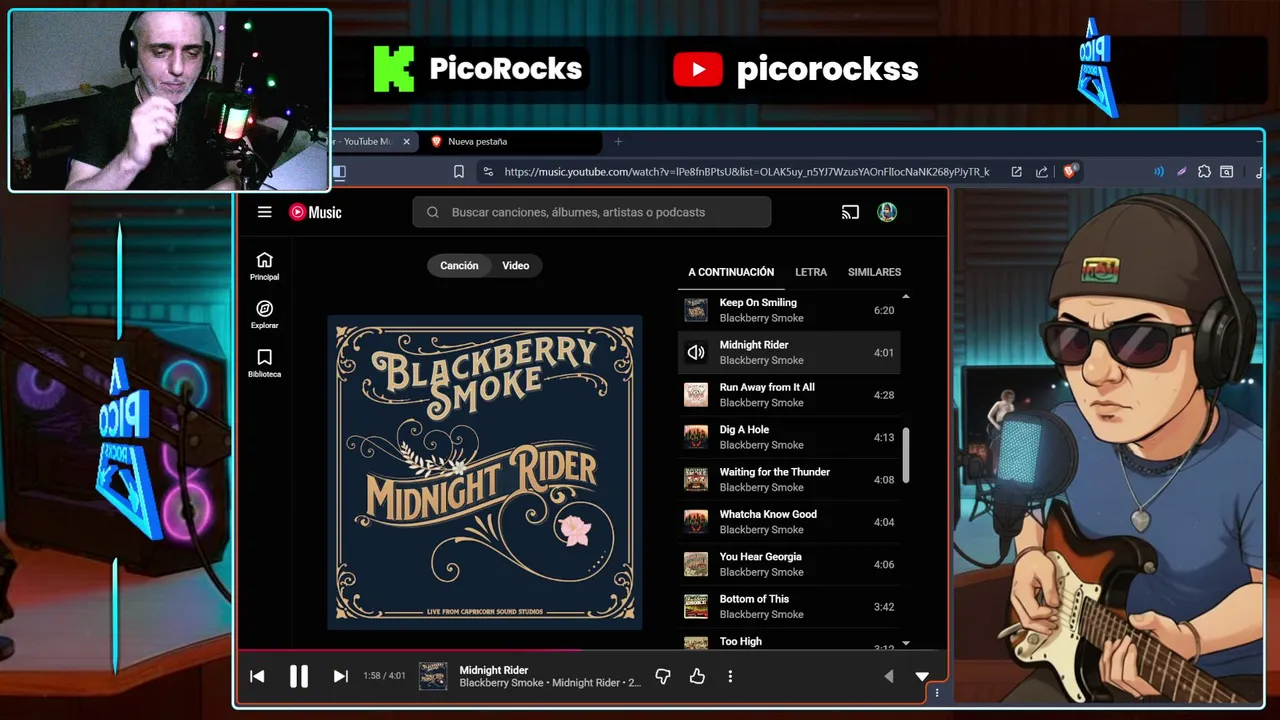The image size is (1280, 720).
Task: Skip to the next track
Action: pyautogui.click(x=340, y=676)
